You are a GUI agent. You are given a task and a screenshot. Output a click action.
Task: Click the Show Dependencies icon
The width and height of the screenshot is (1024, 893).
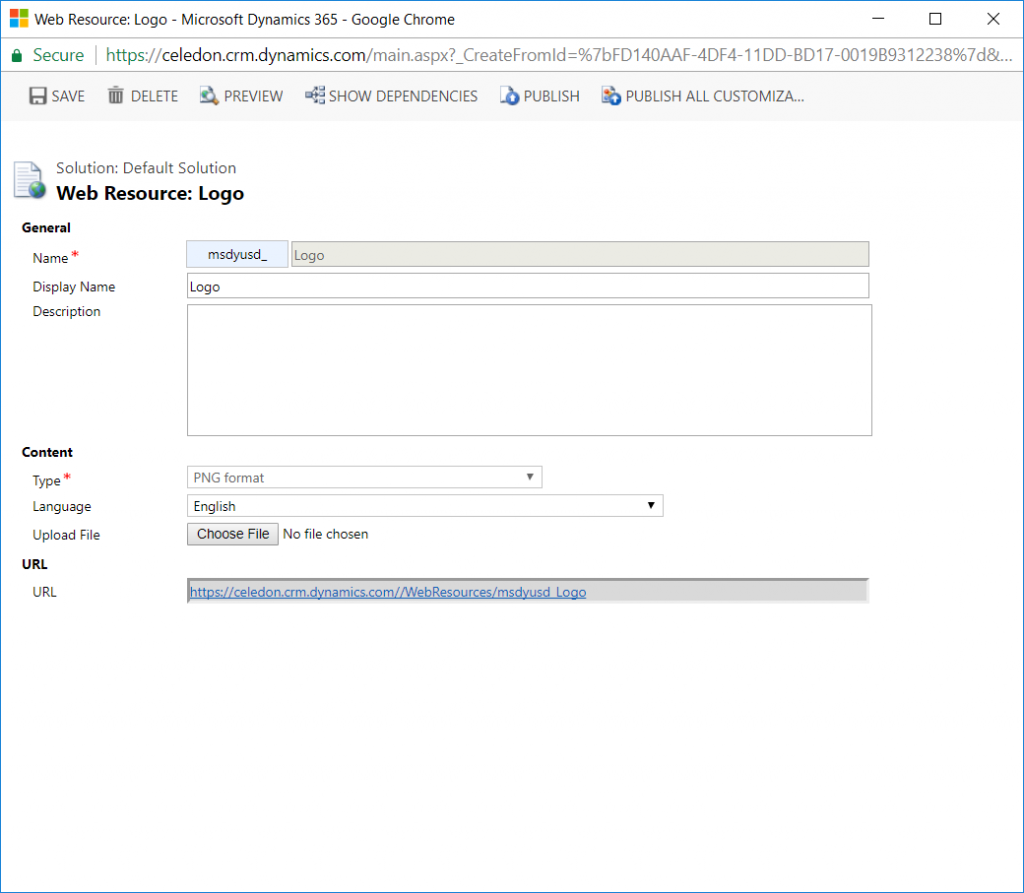pos(315,95)
